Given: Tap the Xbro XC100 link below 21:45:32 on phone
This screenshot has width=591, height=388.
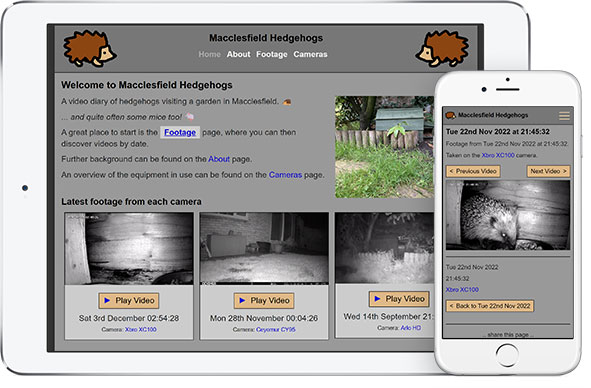Looking at the screenshot, I should [462, 290].
